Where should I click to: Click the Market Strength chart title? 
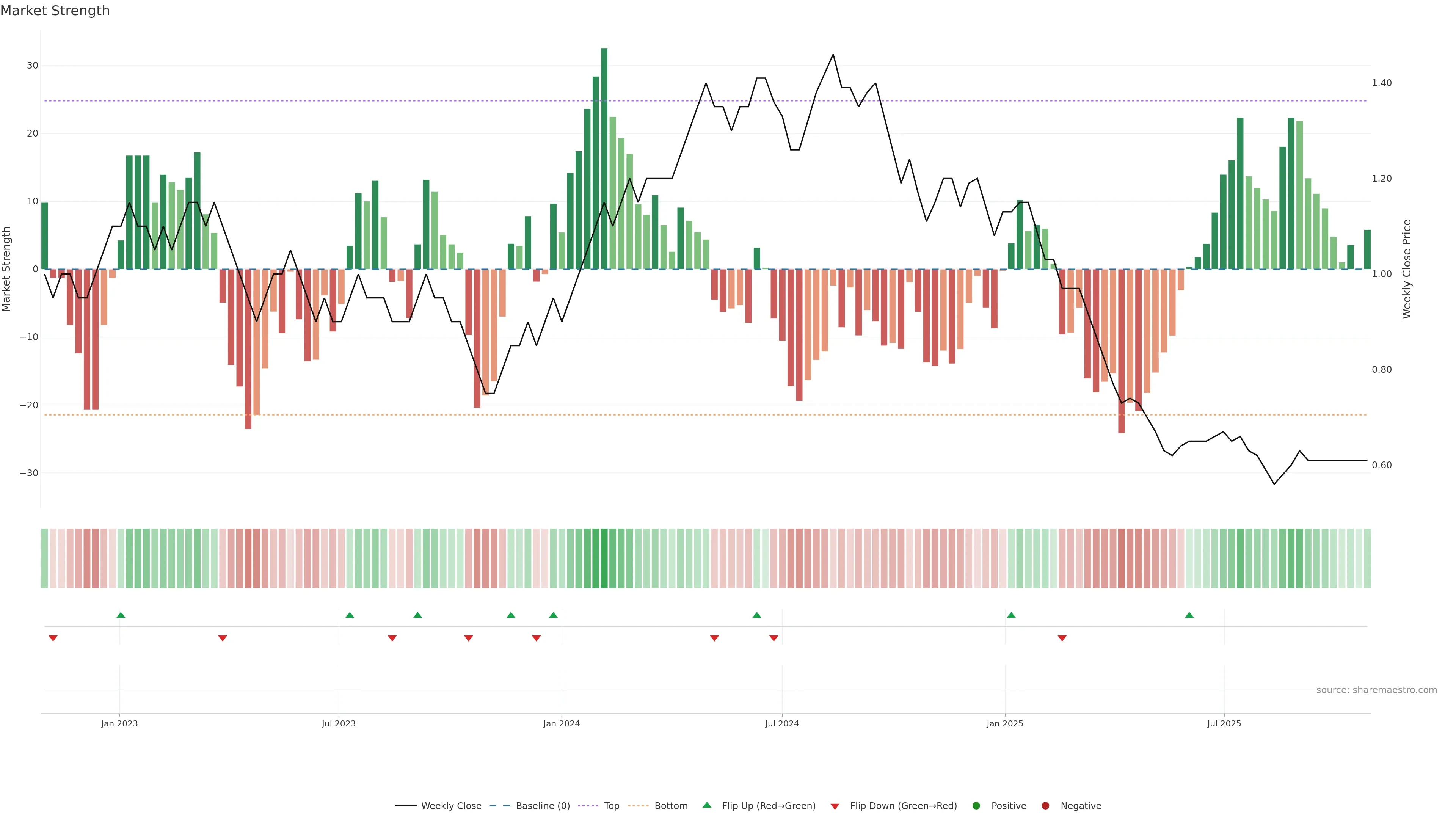pos(55,11)
